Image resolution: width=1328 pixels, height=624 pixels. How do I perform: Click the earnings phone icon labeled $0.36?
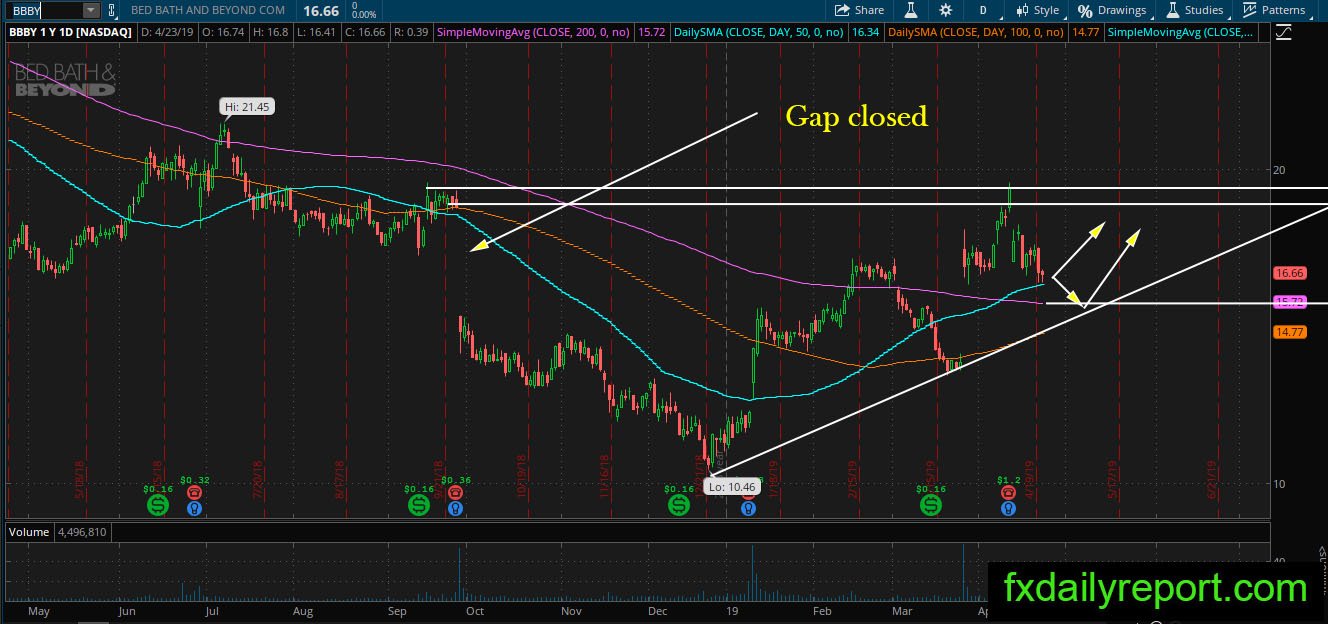coord(456,492)
